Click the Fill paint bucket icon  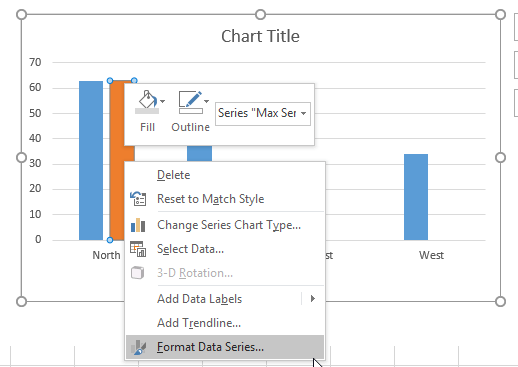point(147,102)
